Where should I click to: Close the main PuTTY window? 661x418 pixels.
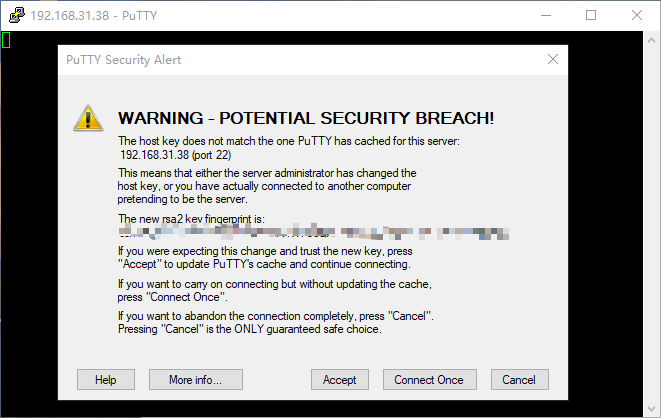coord(636,15)
